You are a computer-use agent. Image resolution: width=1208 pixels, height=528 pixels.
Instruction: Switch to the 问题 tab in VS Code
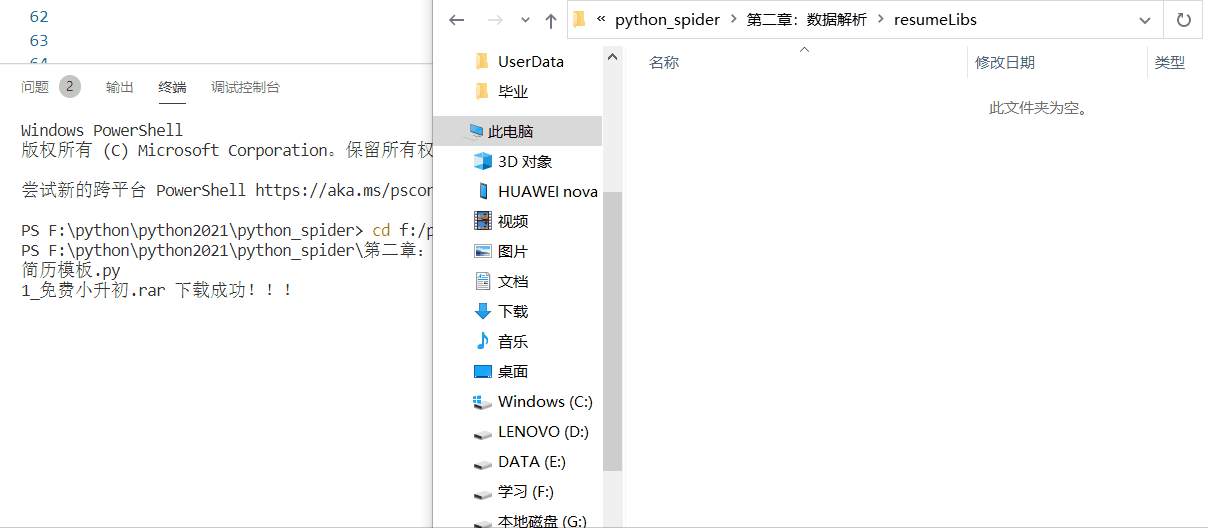[x=35, y=87]
